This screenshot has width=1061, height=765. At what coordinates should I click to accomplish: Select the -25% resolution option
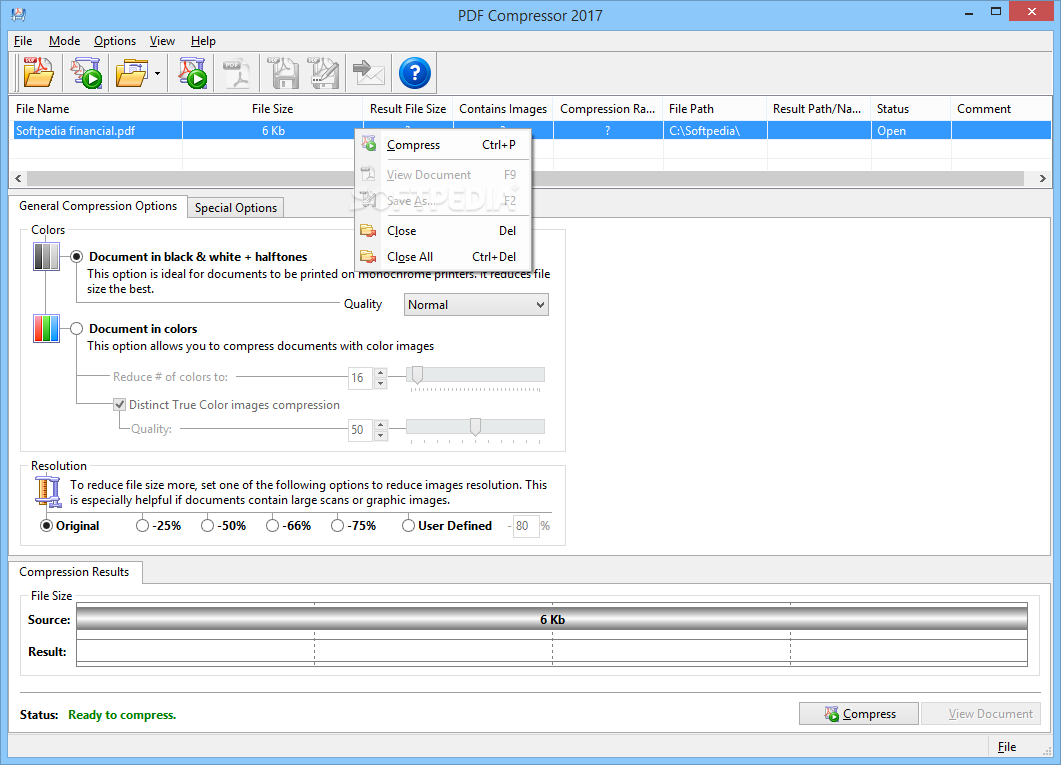click(x=142, y=526)
